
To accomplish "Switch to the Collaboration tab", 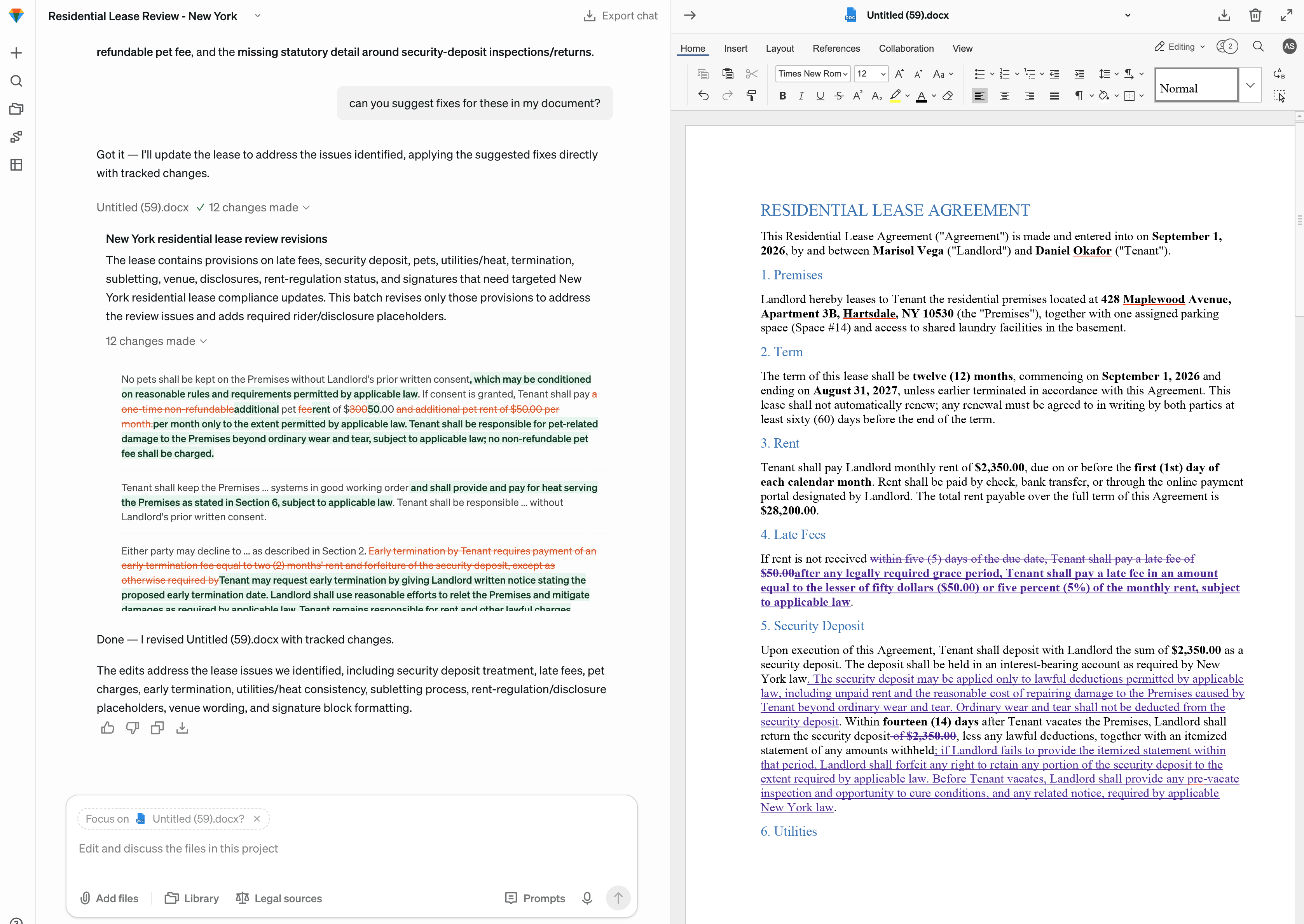I will coord(906,48).
